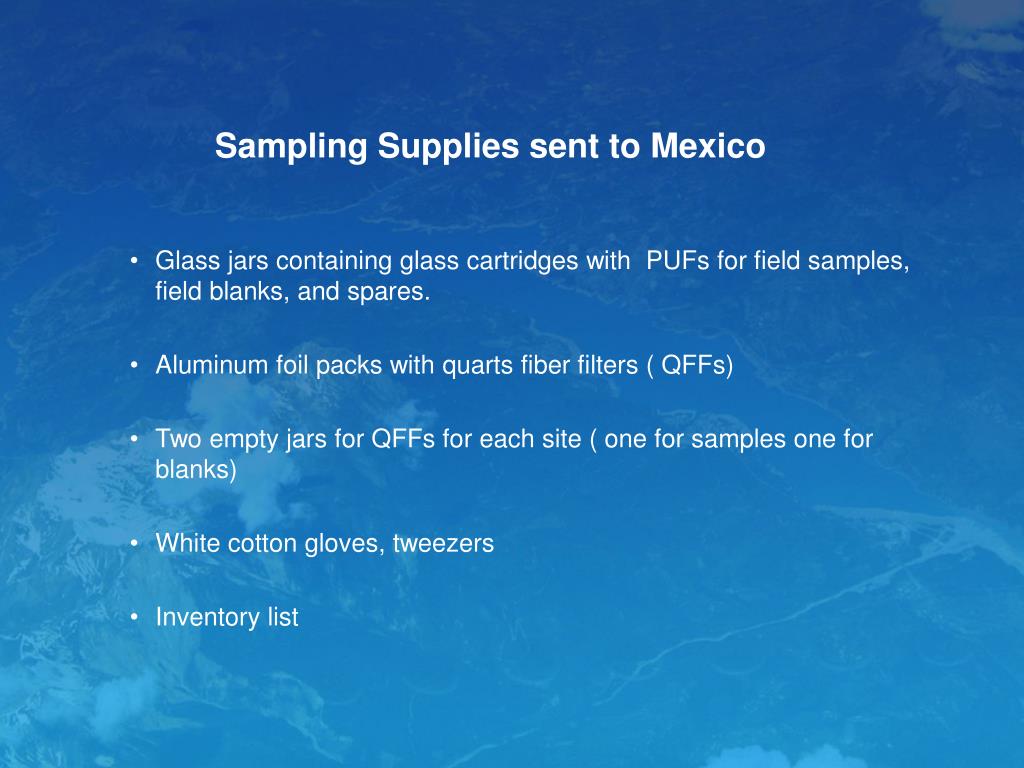The image size is (1024, 768).
Task: Click the bullet point before Two empty jars
Action: tap(134, 440)
